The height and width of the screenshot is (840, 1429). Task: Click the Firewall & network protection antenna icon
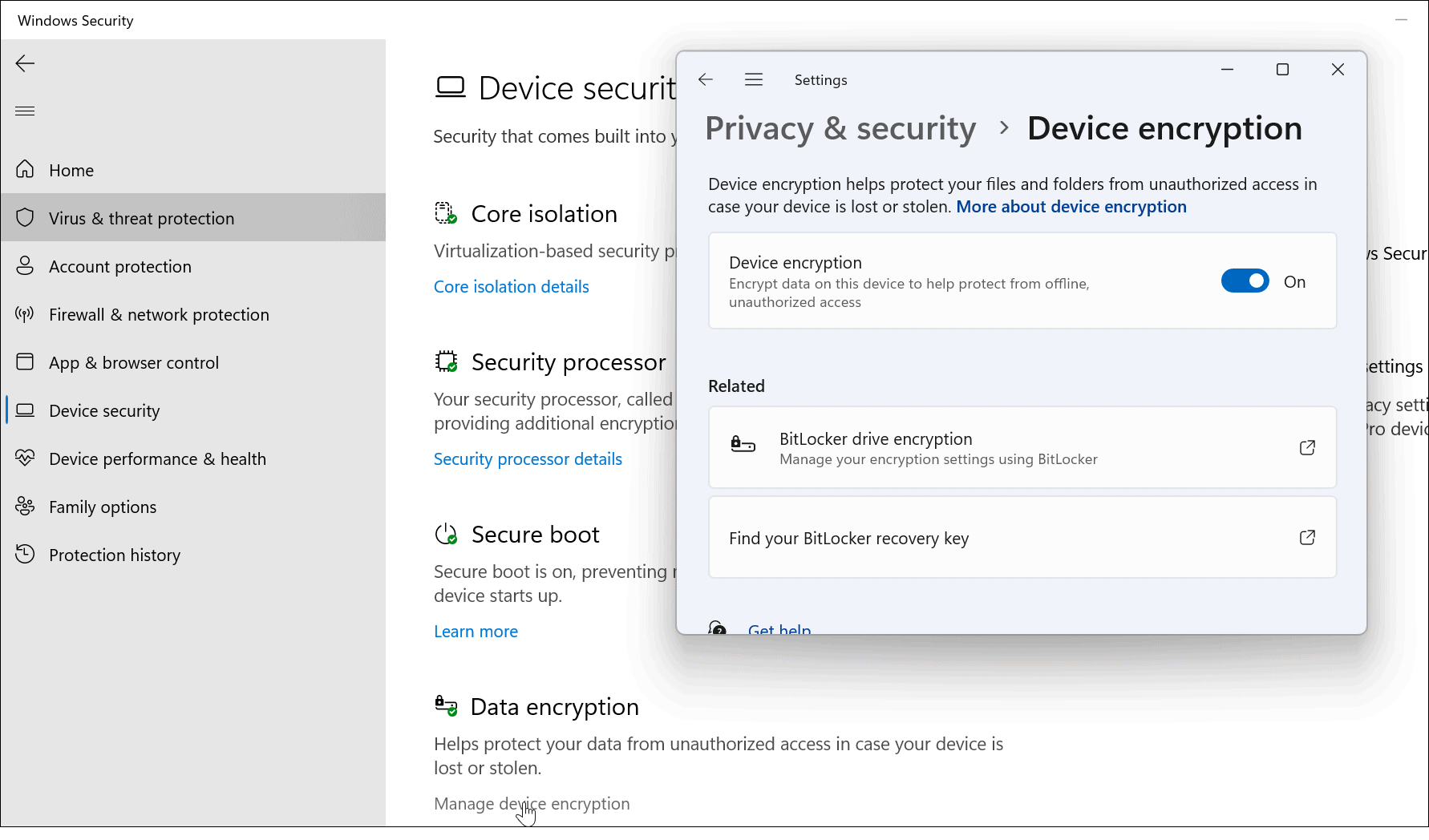(x=25, y=313)
